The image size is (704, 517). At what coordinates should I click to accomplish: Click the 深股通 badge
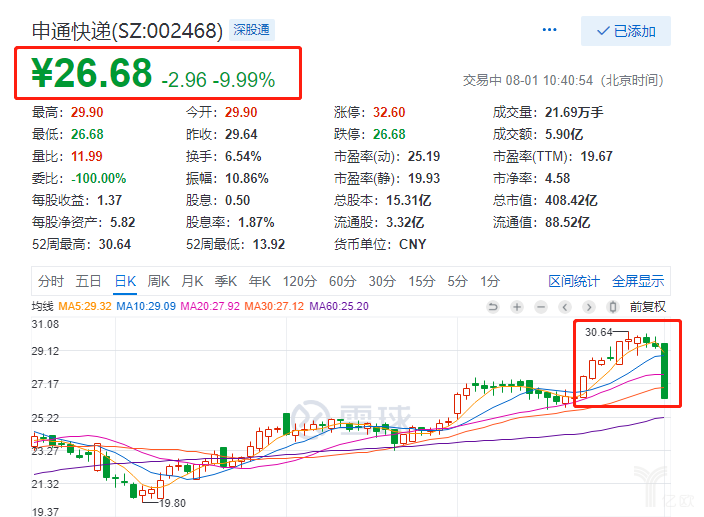(x=251, y=30)
